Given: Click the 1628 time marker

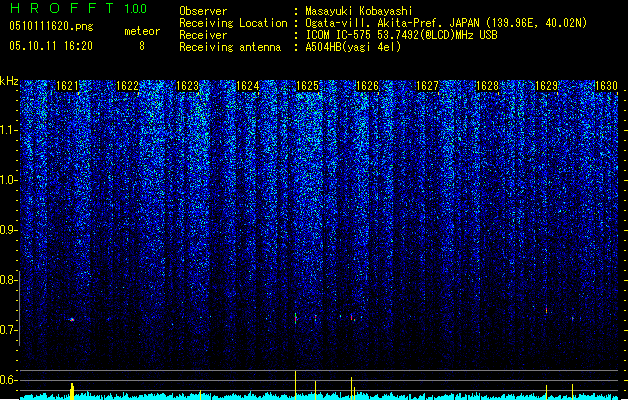Looking at the screenshot, I should point(487,86).
